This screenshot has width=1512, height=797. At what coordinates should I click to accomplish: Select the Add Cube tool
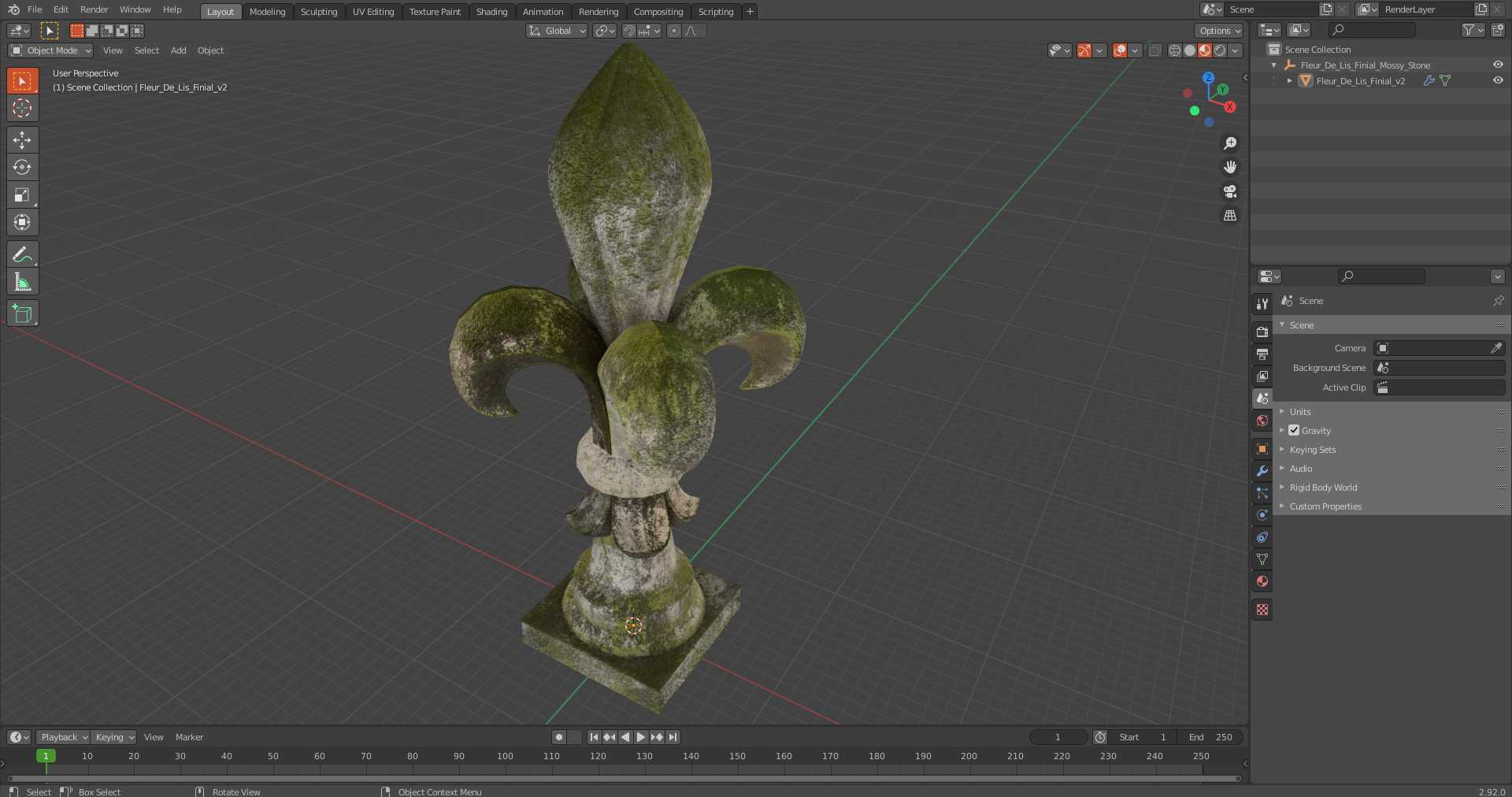click(x=22, y=313)
